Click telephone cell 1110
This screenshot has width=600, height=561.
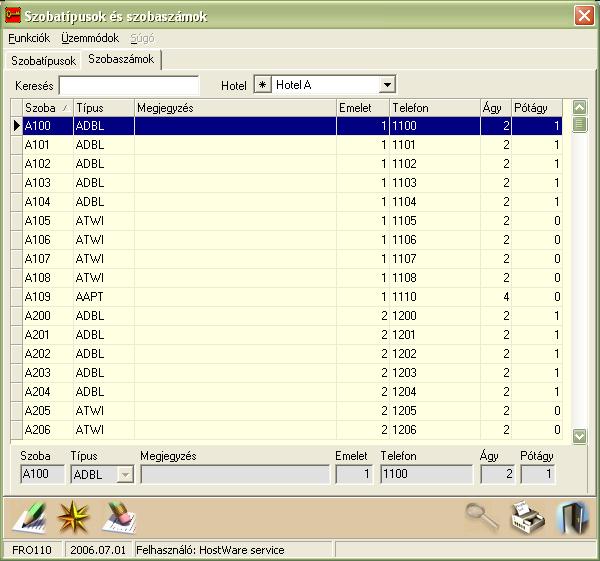click(x=435, y=297)
